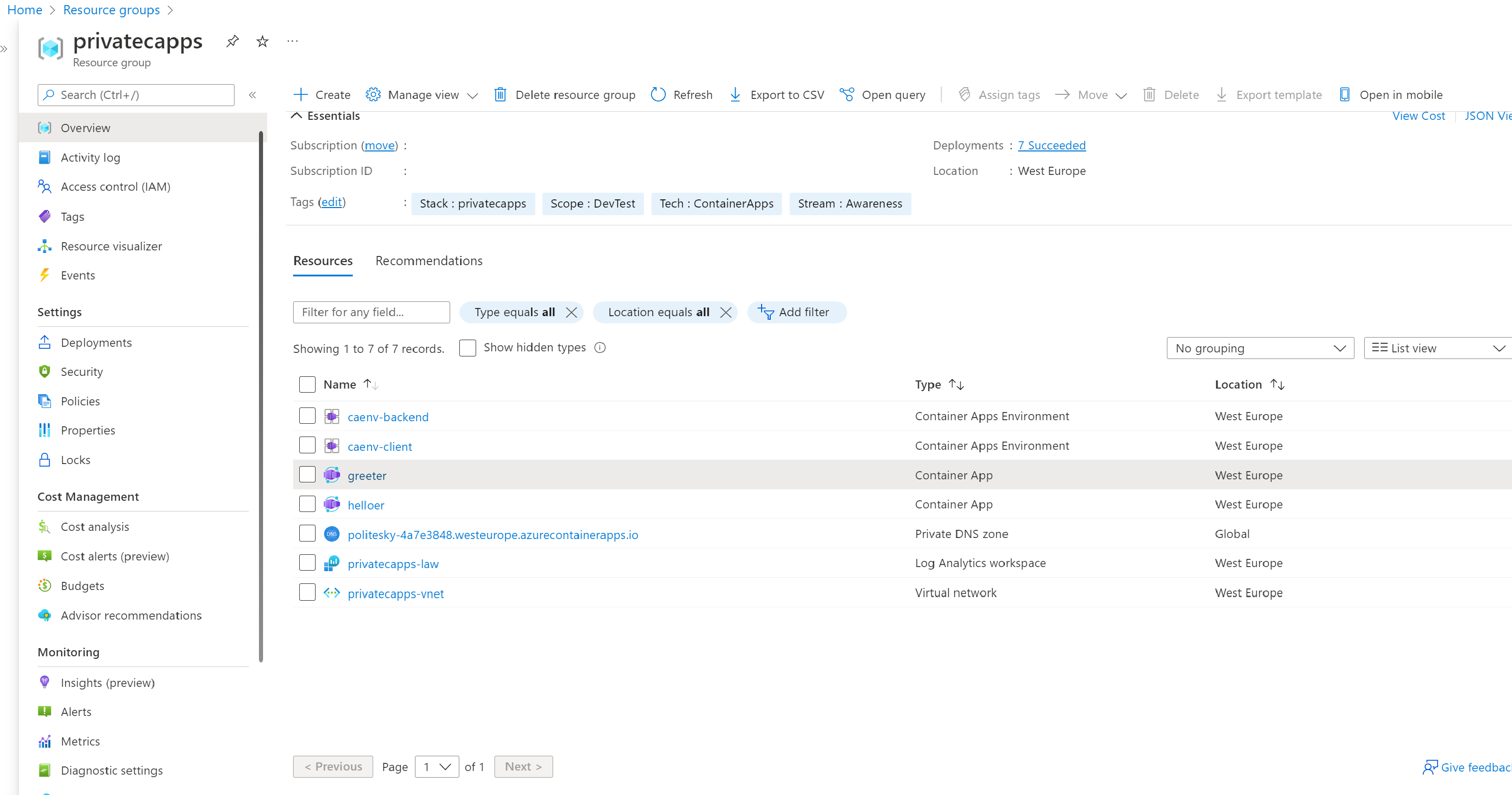Click info icon beside Show hidden types

tap(600, 348)
